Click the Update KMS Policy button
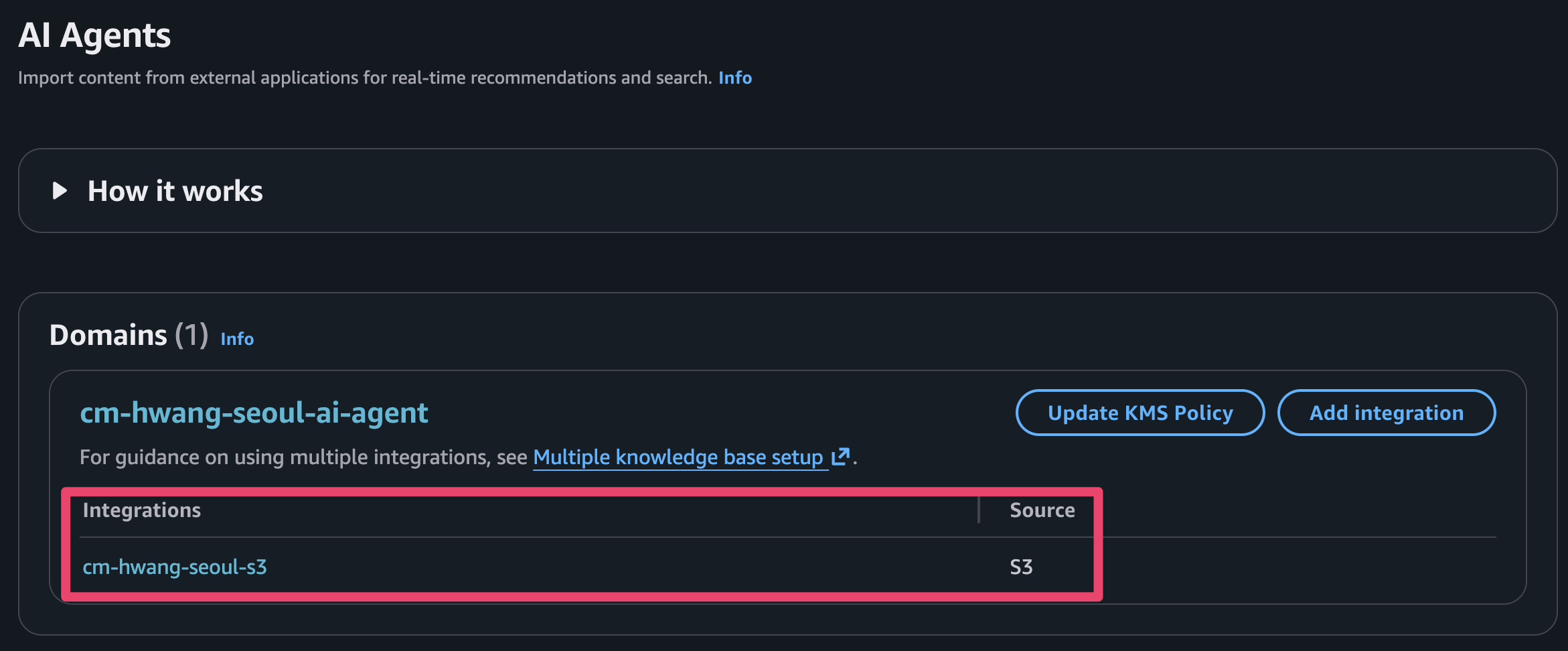 click(x=1140, y=413)
